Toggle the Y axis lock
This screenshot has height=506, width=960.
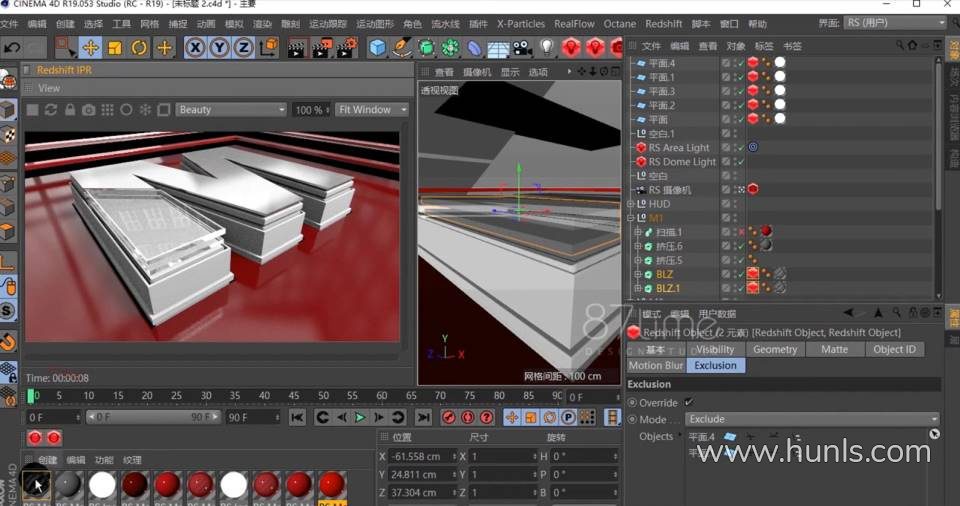click(219, 48)
